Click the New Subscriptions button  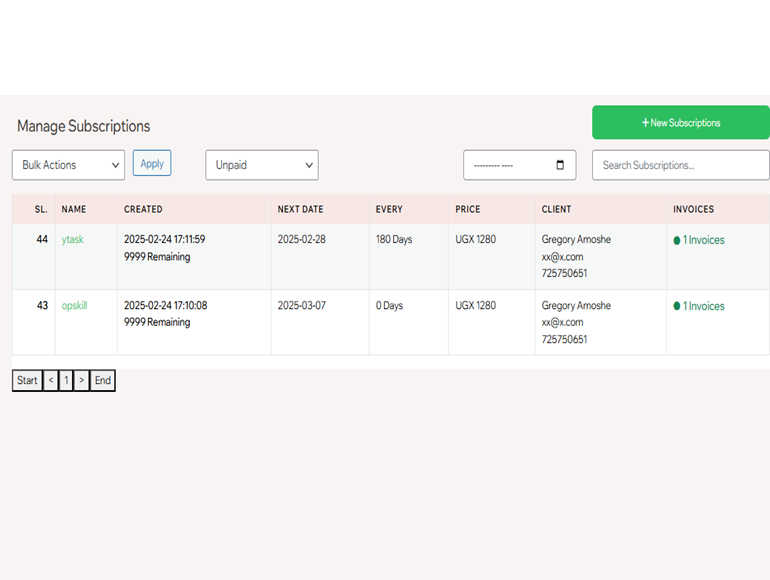pos(681,122)
